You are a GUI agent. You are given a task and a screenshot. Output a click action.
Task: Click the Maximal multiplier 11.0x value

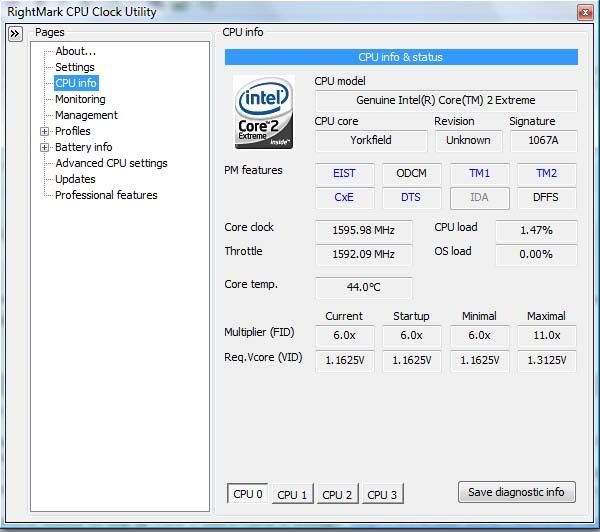click(546, 336)
